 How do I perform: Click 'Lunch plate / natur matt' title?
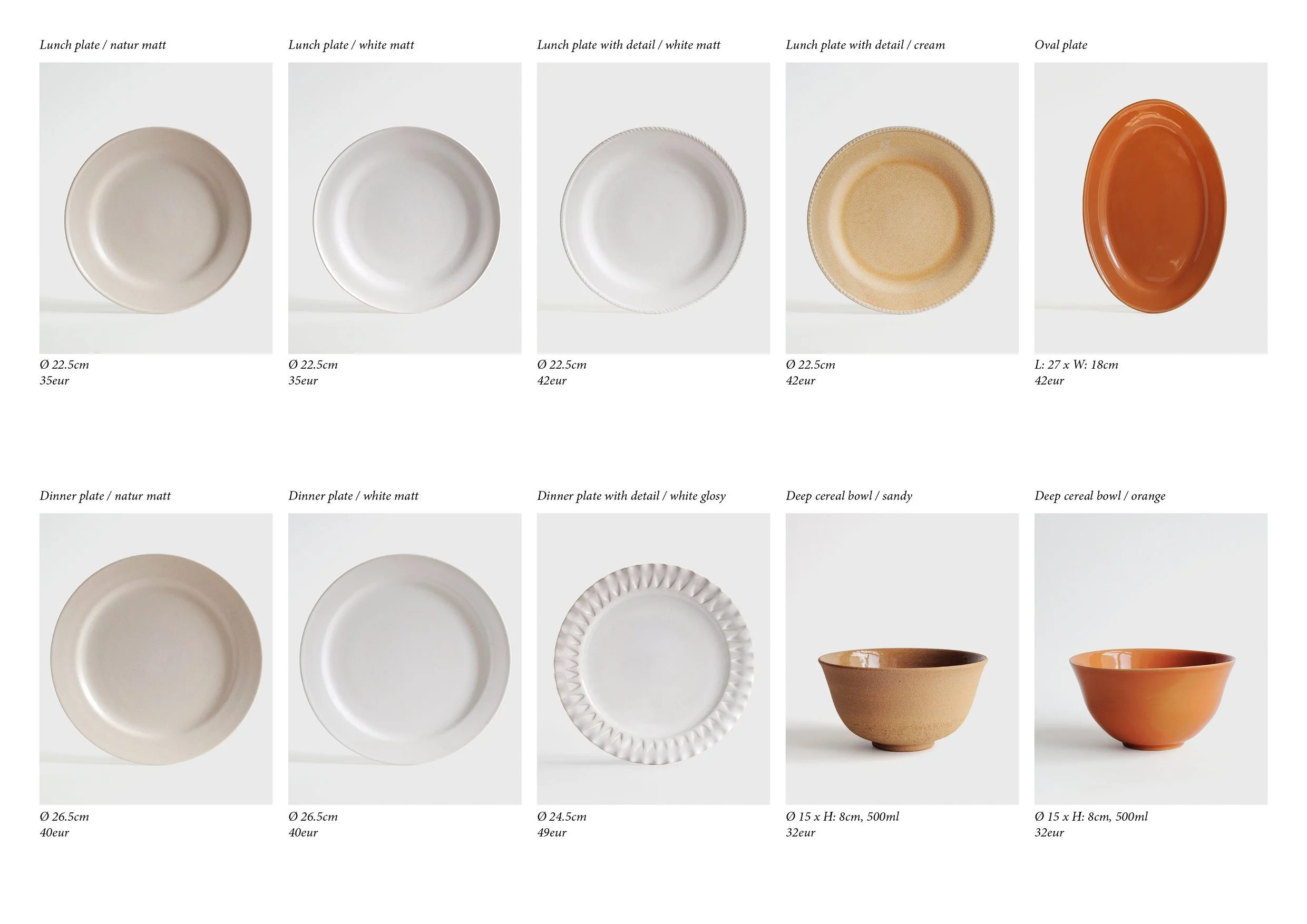tap(103, 45)
